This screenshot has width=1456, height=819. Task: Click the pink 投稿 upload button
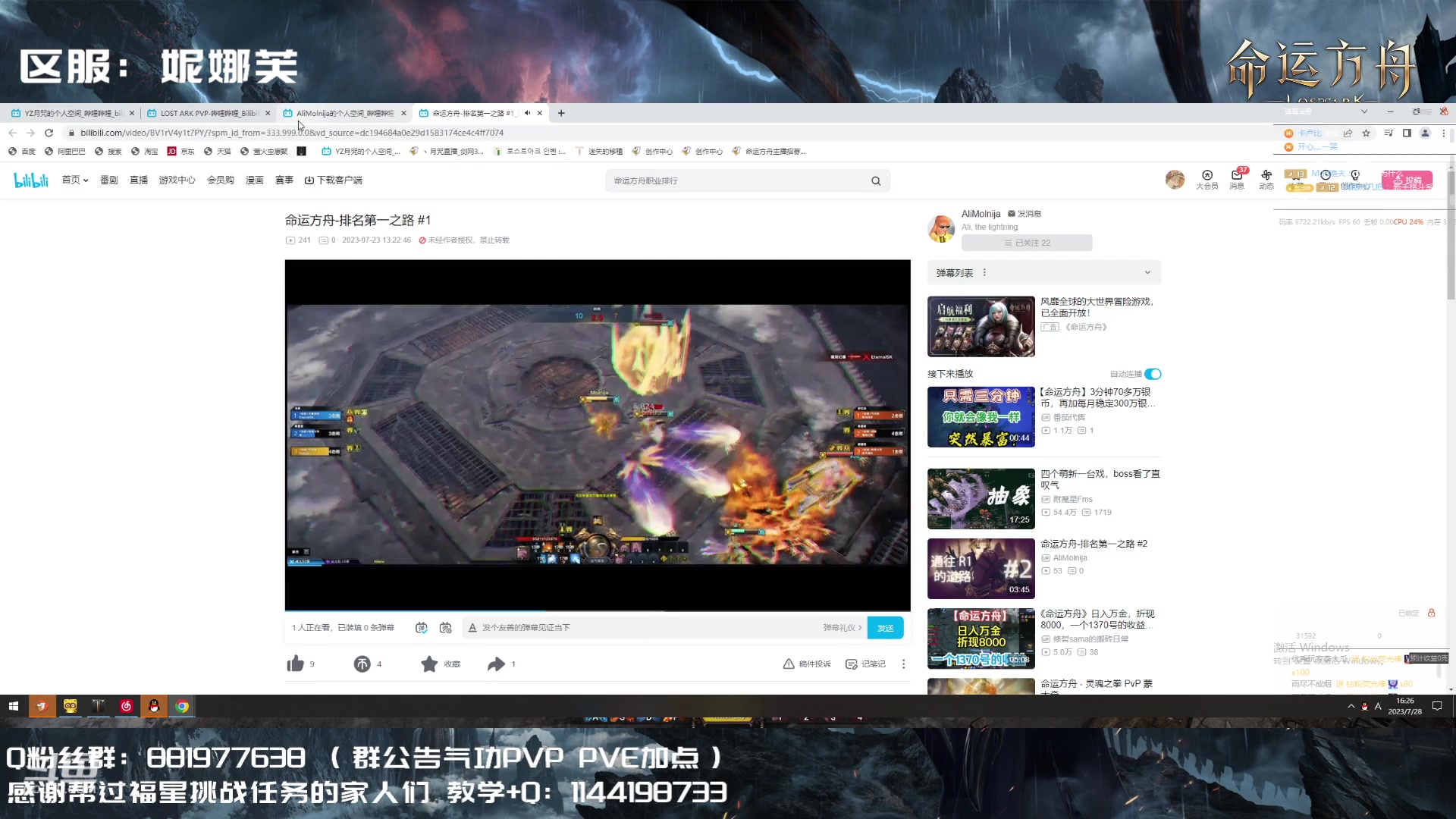click(1407, 180)
